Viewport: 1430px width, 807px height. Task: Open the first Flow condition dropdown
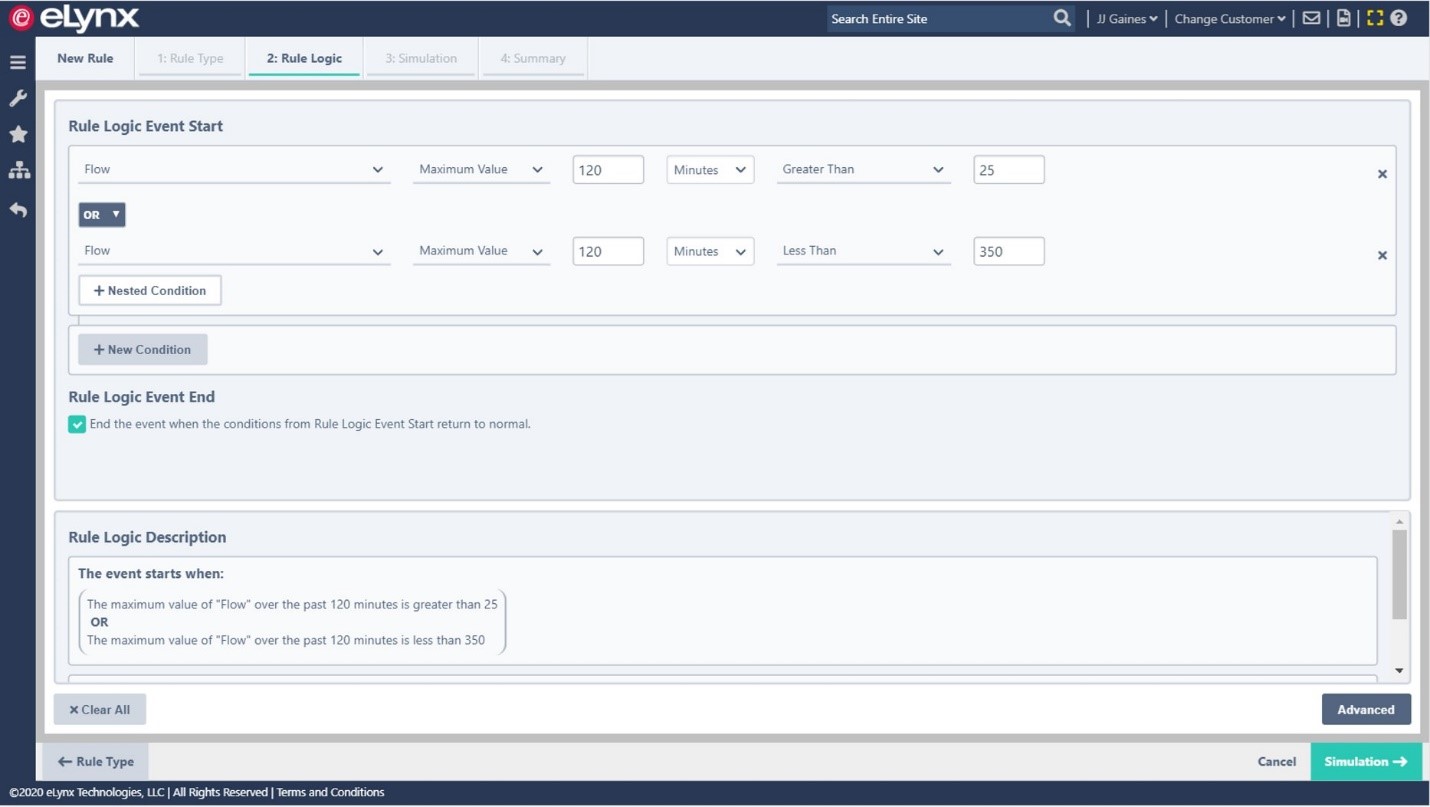233,169
